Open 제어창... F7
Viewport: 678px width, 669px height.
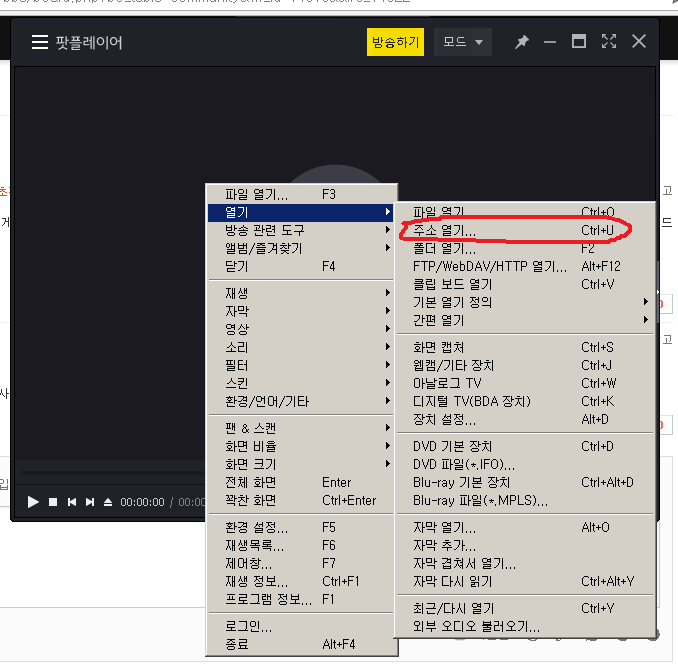[301, 563]
